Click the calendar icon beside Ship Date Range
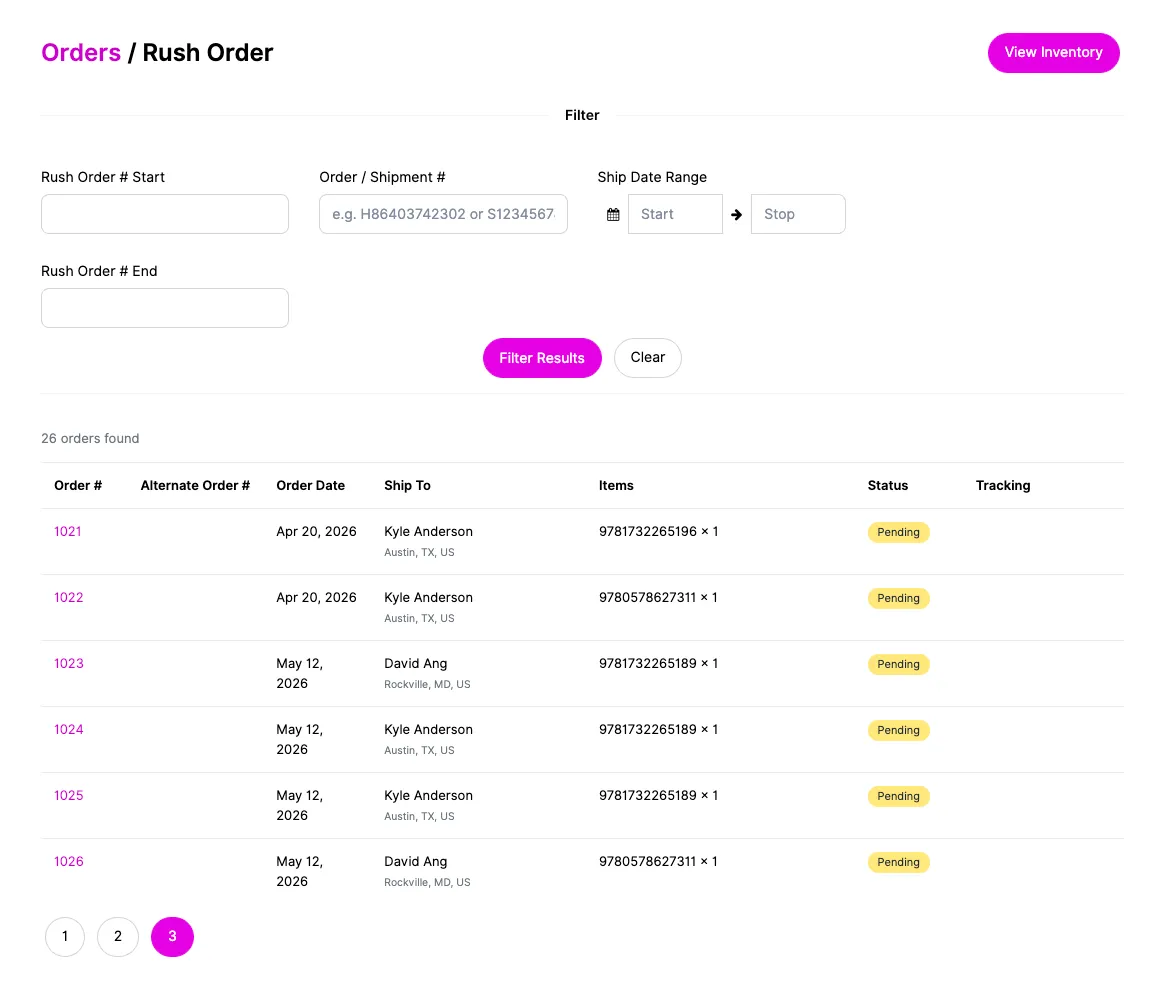 (613, 215)
